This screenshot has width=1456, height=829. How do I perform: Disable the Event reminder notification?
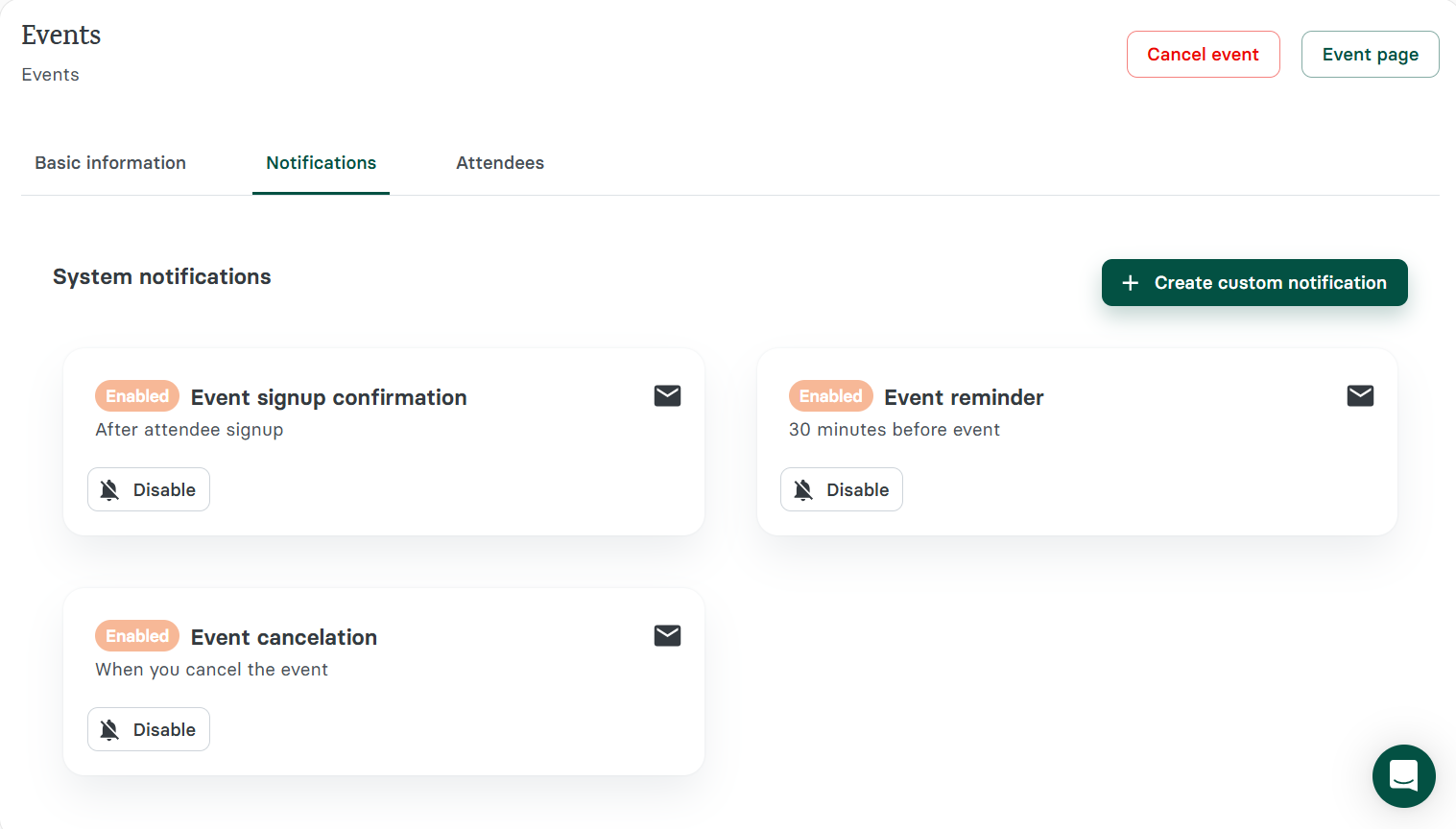point(841,489)
